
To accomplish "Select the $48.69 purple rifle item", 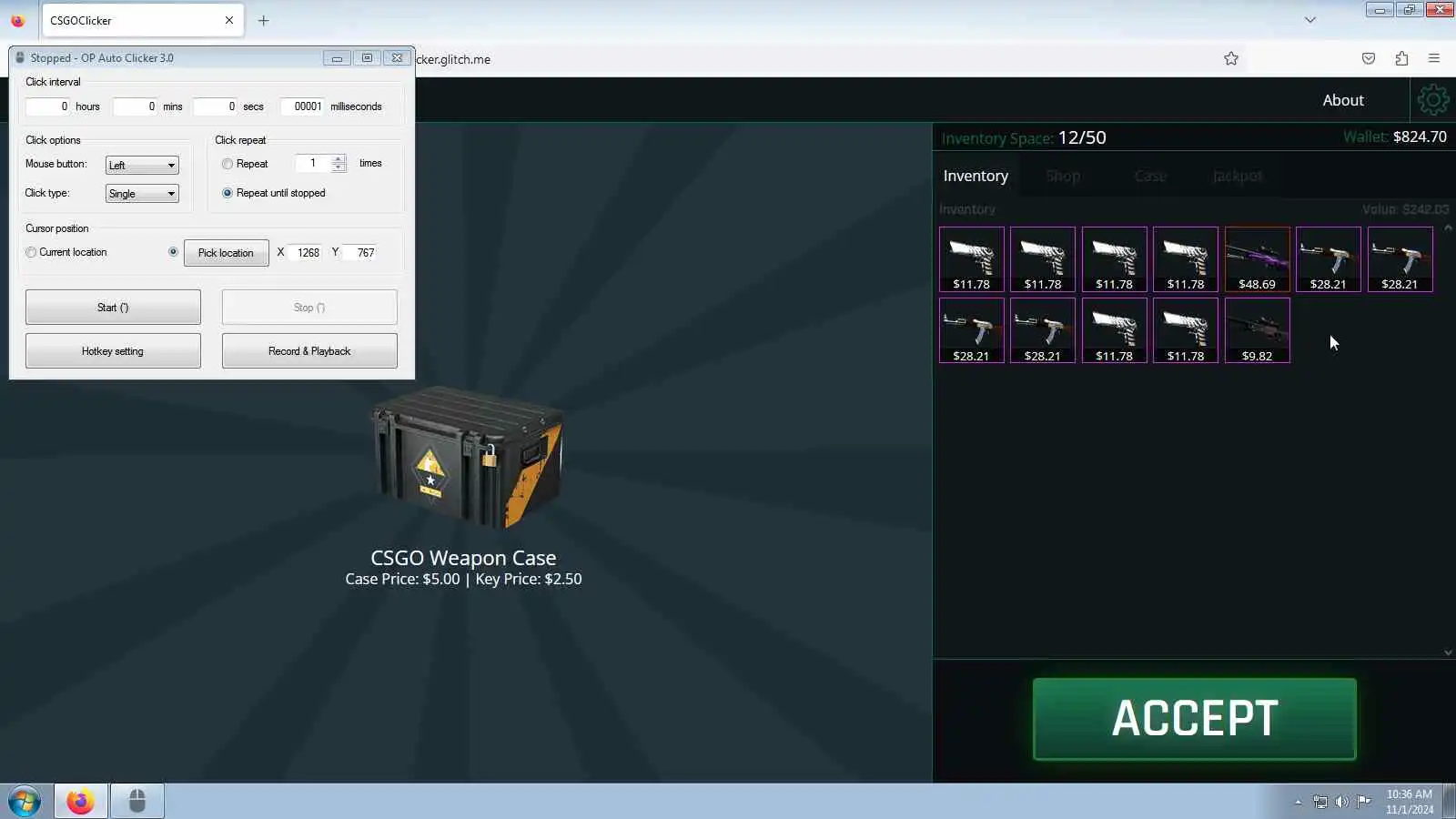I will tap(1257, 259).
